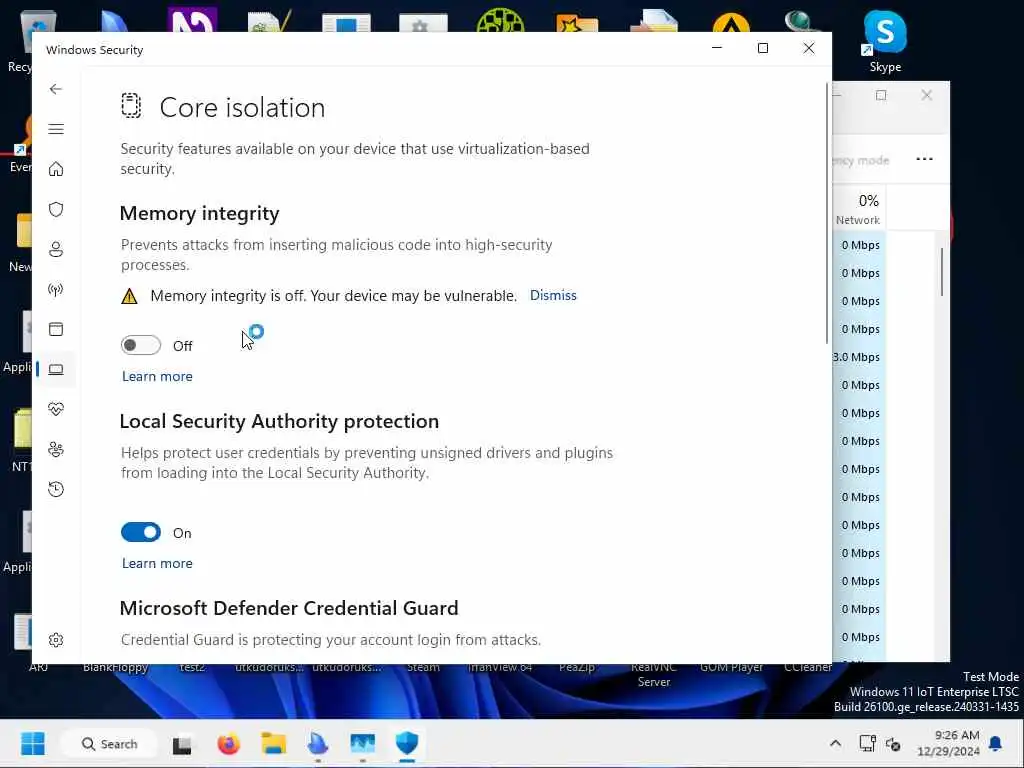This screenshot has height=768, width=1024.
Task: Click the Task Manager vertical scrollbar
Action: (942, 271)
